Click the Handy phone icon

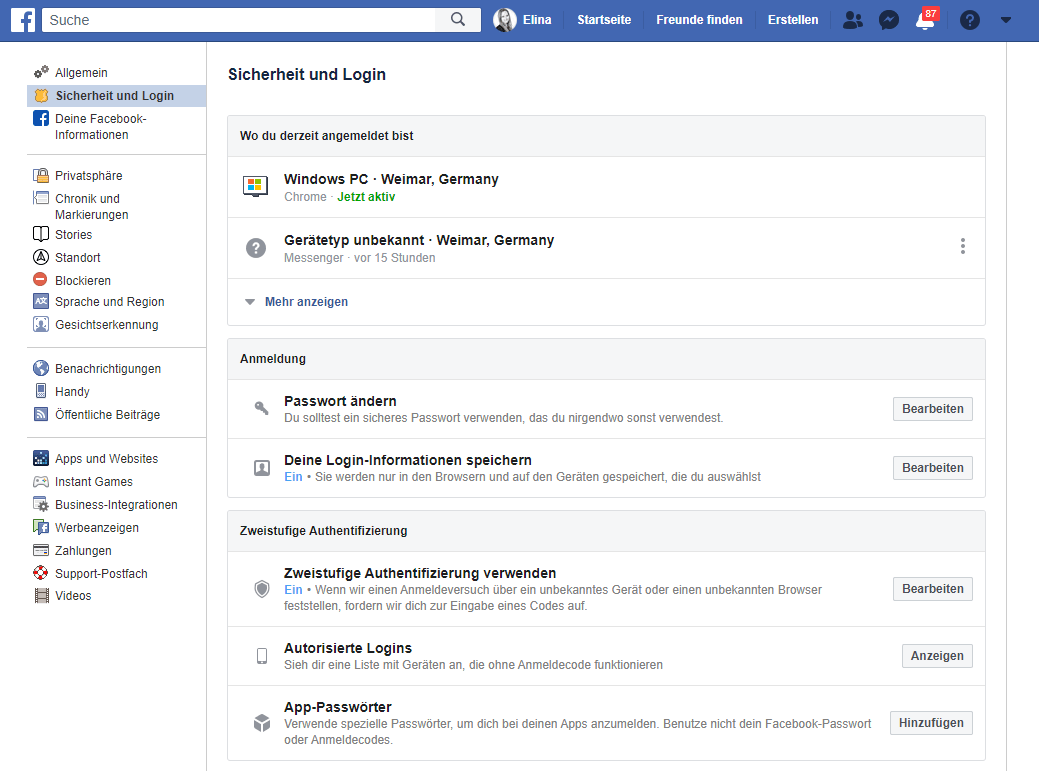pyautogui.click(x=41, y=391)
